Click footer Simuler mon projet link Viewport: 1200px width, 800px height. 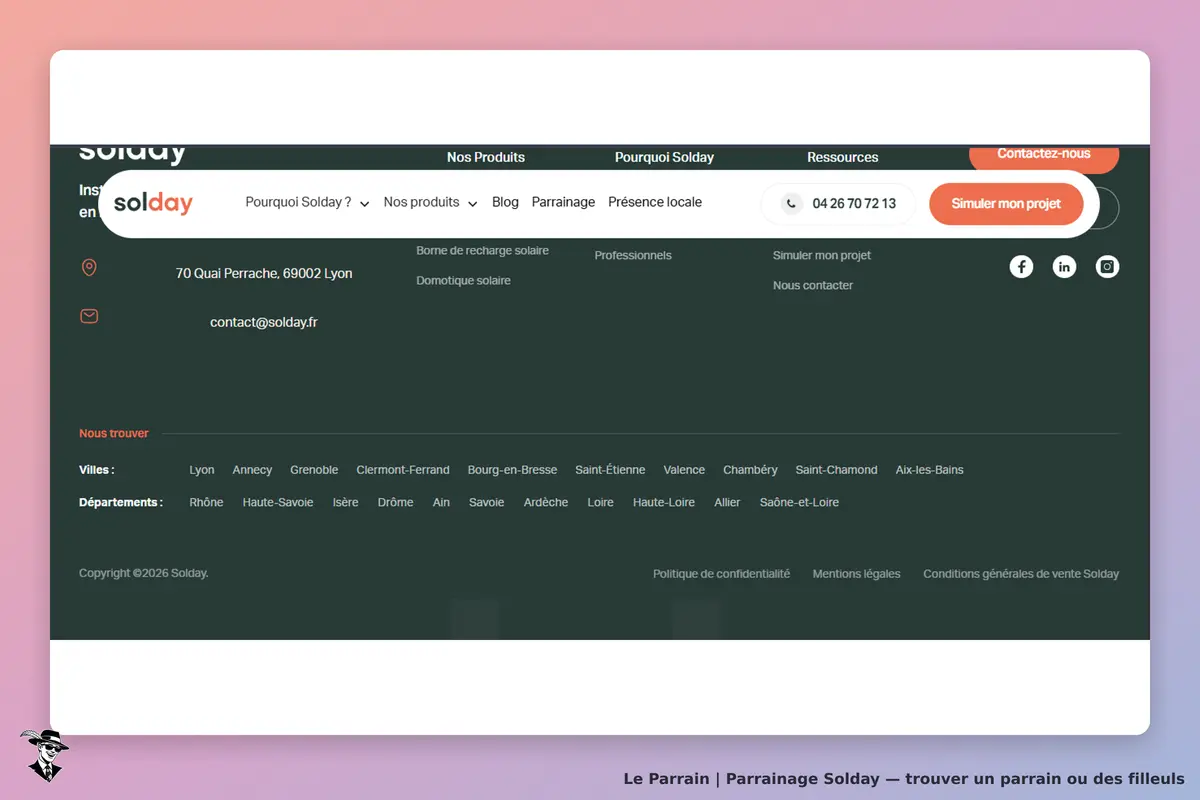pos(822,256)
